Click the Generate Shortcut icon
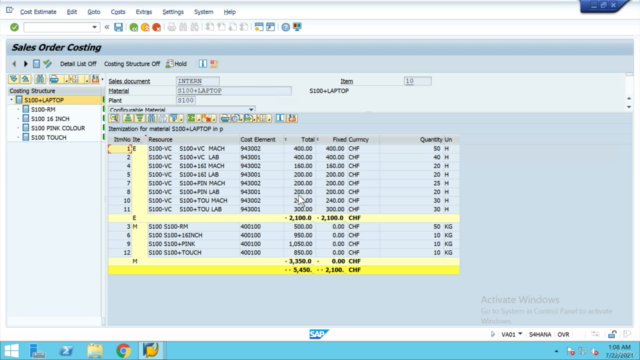Image resolution: width=640 pixels, height=360 pixels. pos(270,27)
